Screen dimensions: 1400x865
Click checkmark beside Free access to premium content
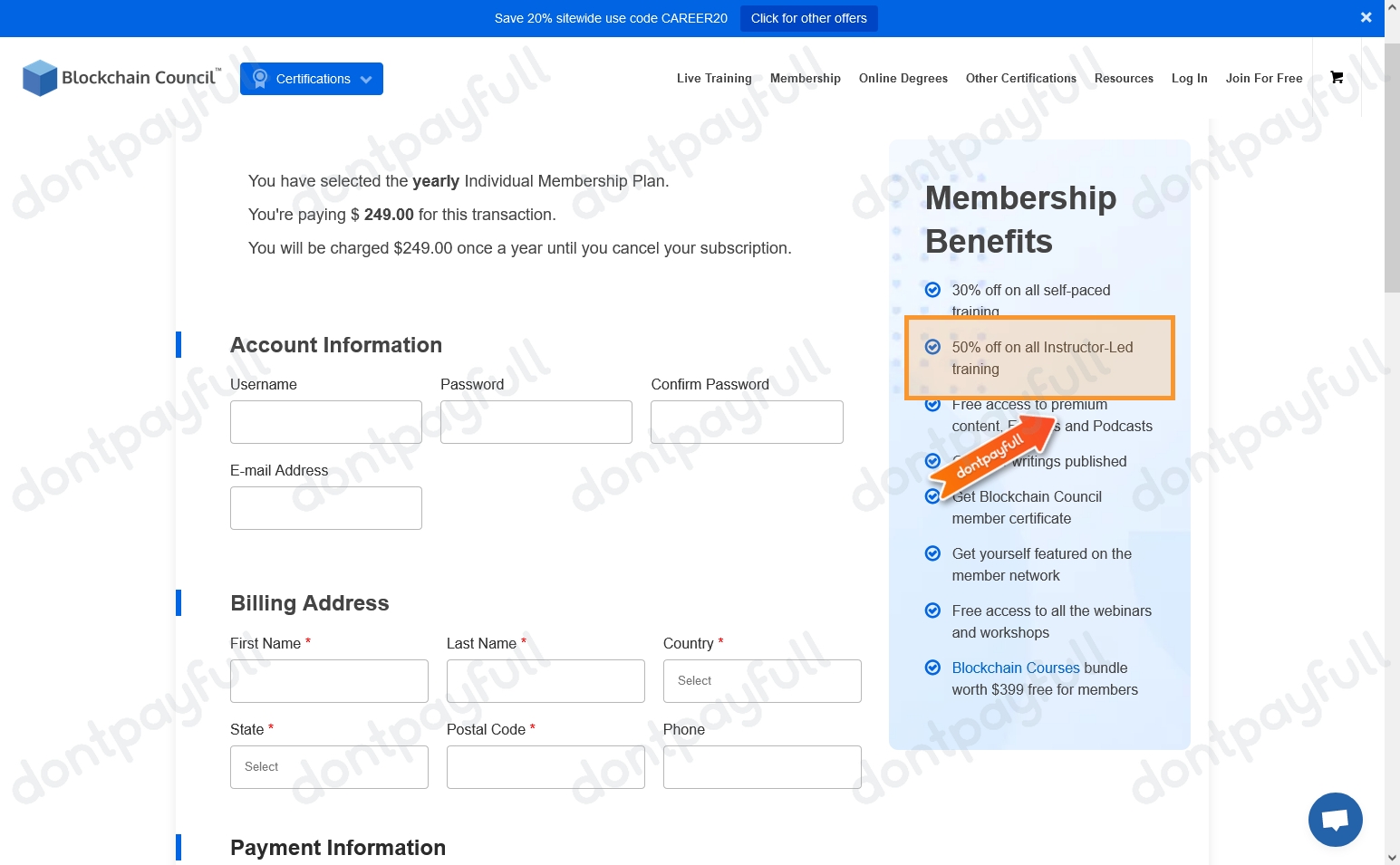[932, 405]
